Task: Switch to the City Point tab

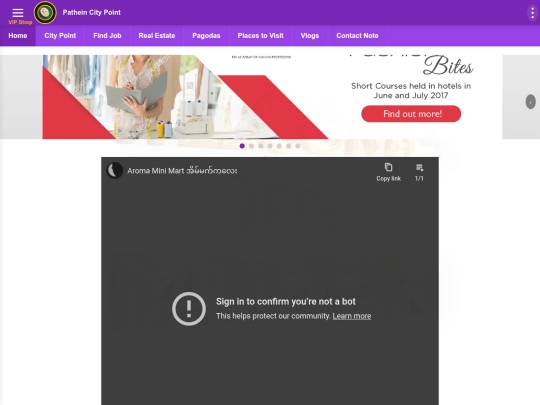Action: pyautogui.click(x=60, y=36)
